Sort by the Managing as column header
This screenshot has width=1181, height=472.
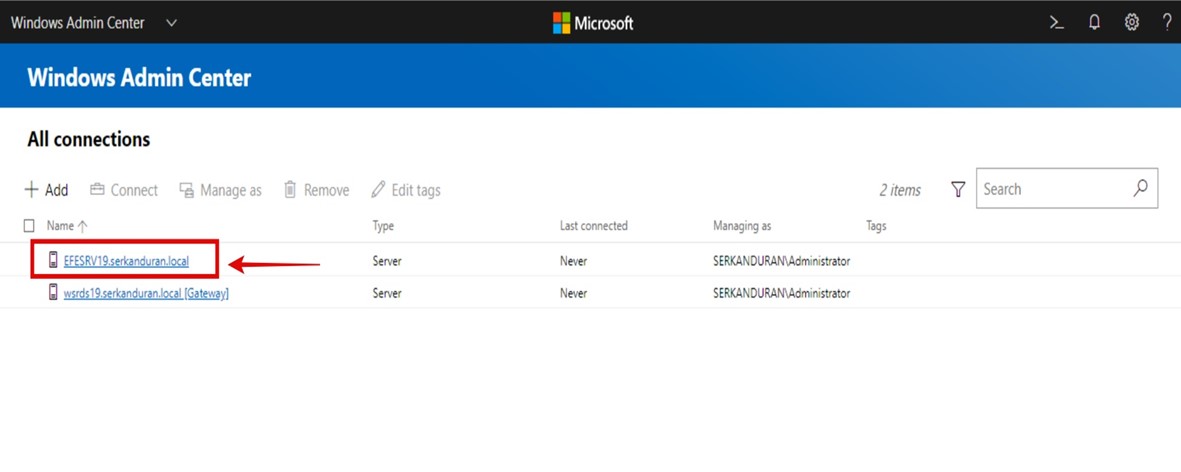point(742,225)
